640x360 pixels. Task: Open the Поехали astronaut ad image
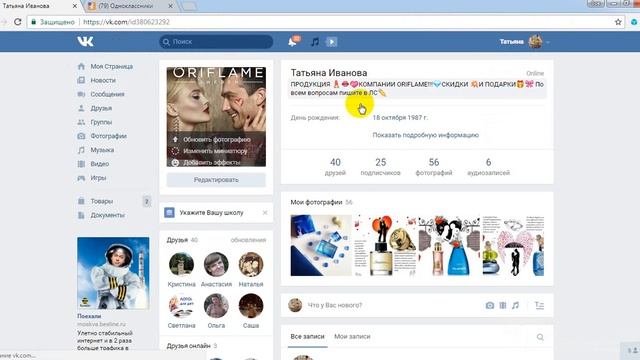tap(113, 273)
